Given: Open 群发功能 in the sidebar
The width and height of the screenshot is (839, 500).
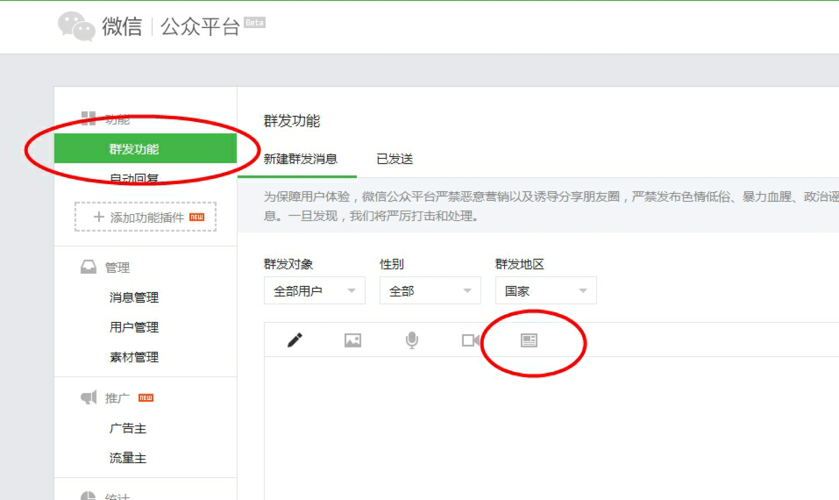Looking at the screenshot, I should click(146, 149).
